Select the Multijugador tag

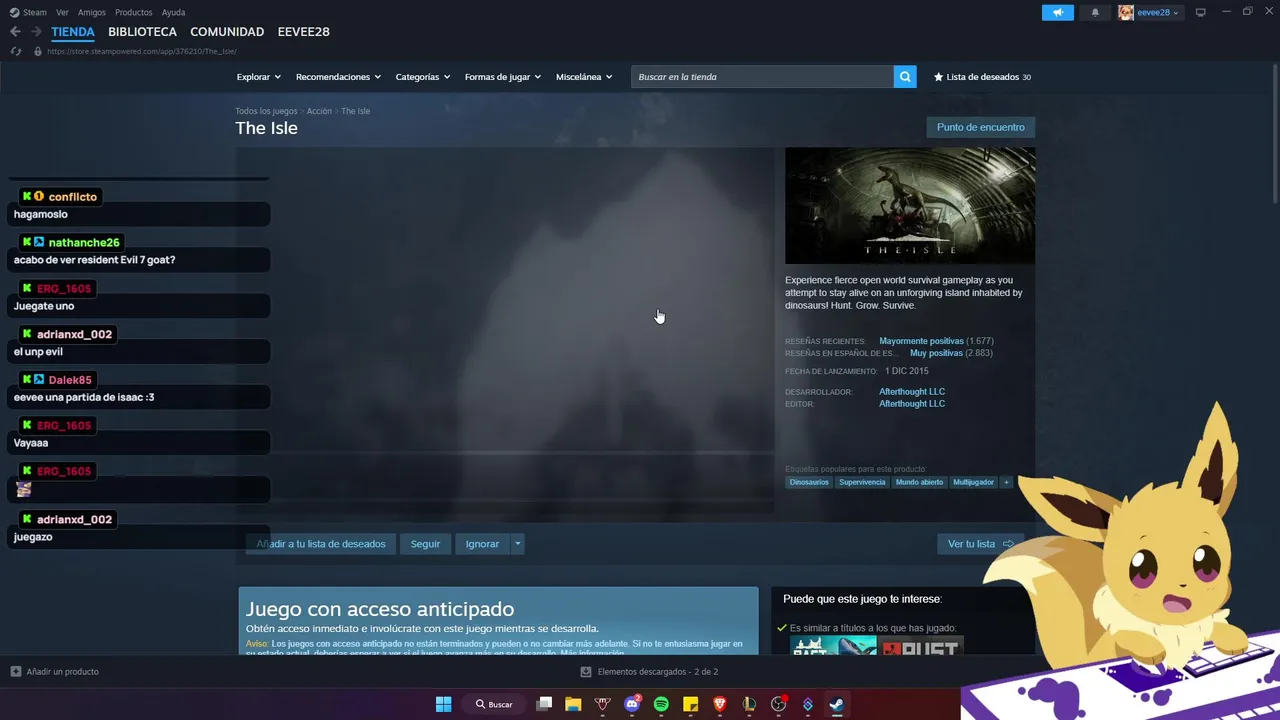[x=973, y=482]
